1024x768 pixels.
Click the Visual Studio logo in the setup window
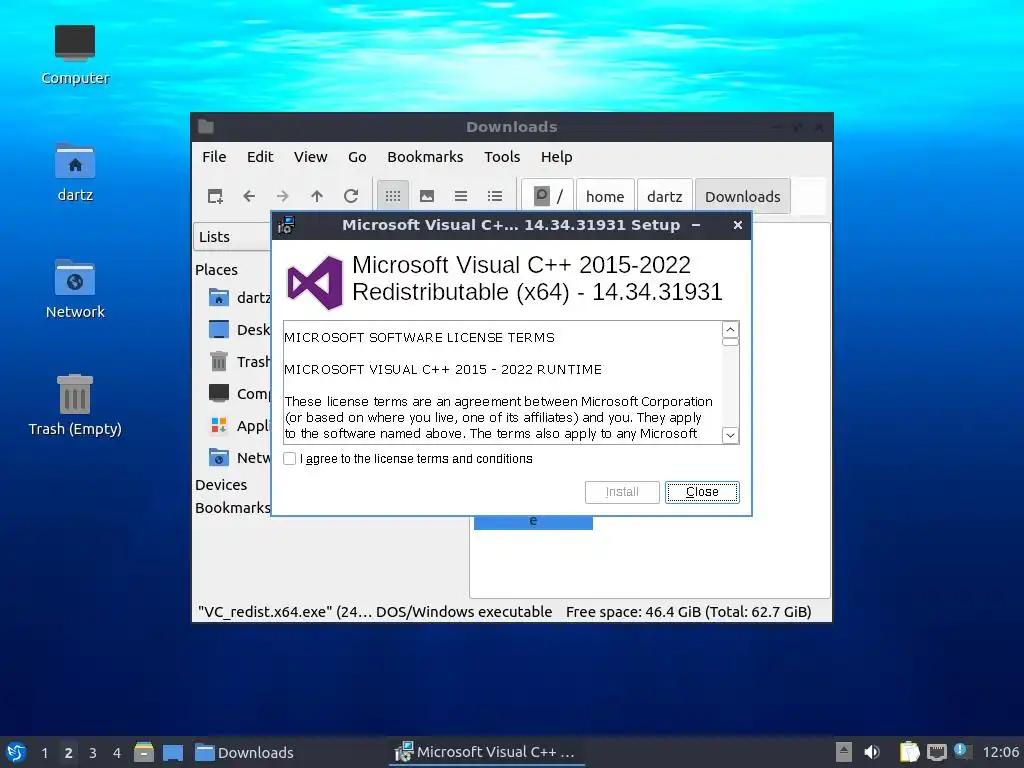[315, 282]
